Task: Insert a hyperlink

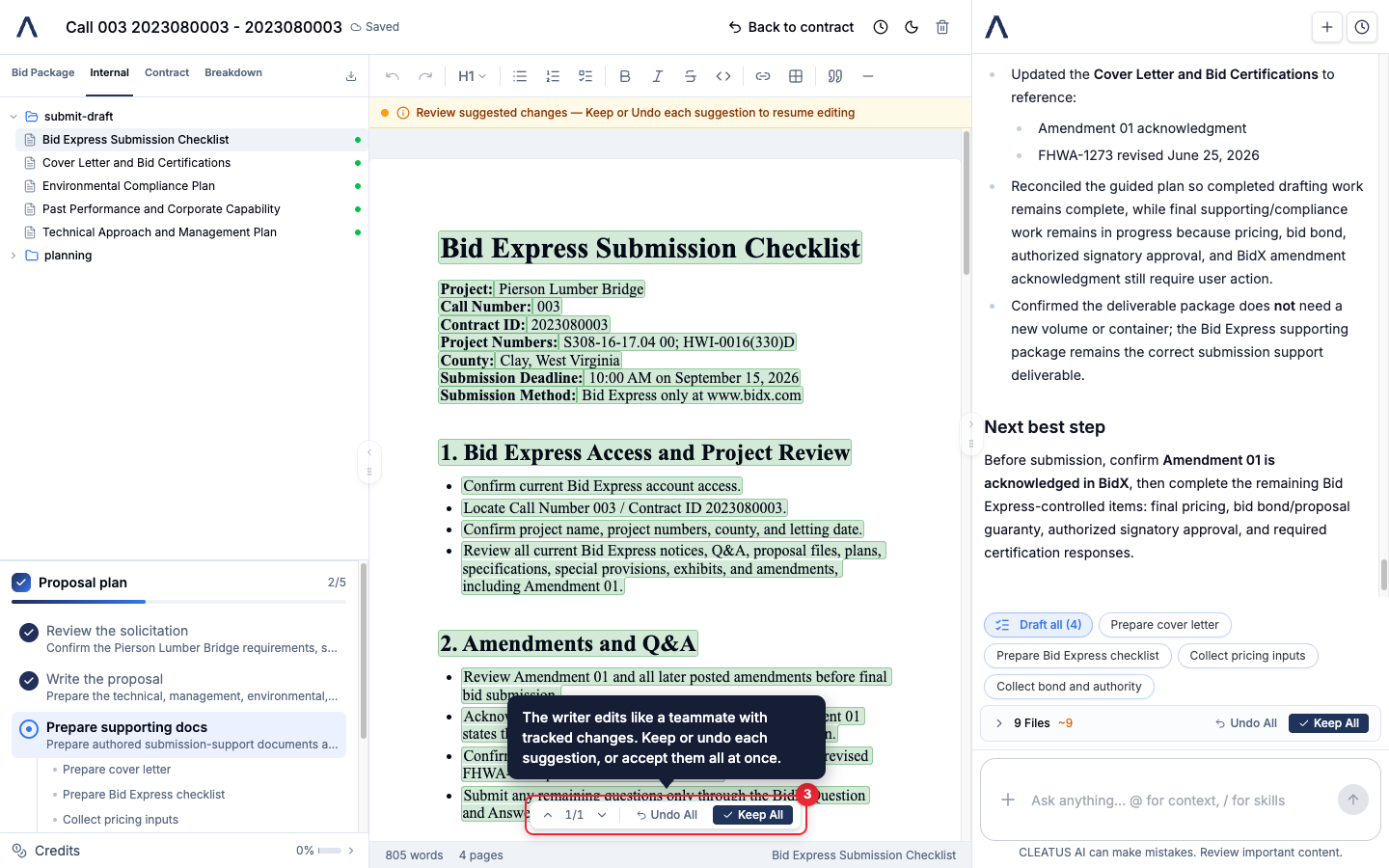Action: point(763,76)
